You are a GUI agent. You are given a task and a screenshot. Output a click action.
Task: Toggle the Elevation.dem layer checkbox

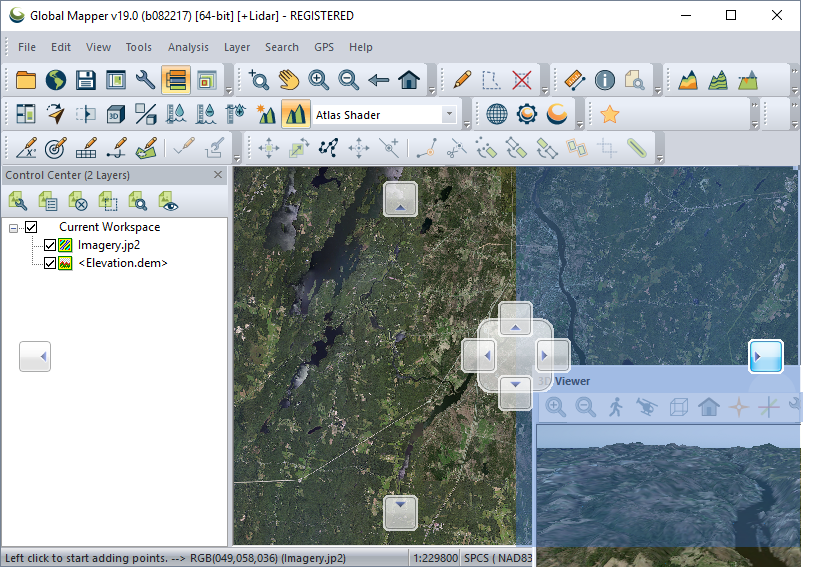click(x=50, y=263)
